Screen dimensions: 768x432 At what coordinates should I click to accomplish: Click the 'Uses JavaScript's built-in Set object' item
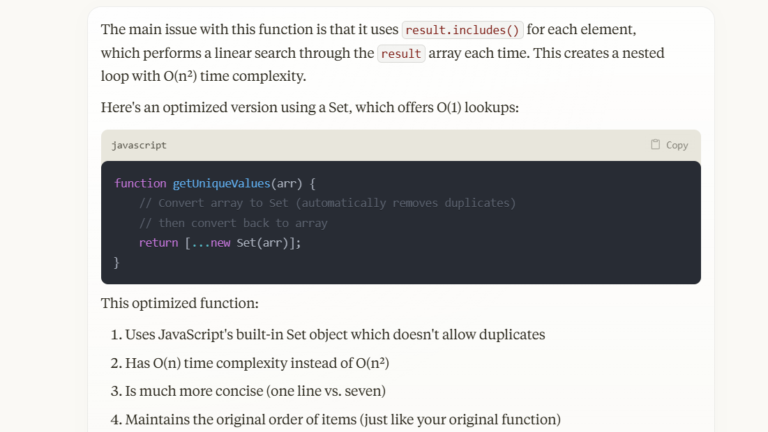[x=335, y=334]
